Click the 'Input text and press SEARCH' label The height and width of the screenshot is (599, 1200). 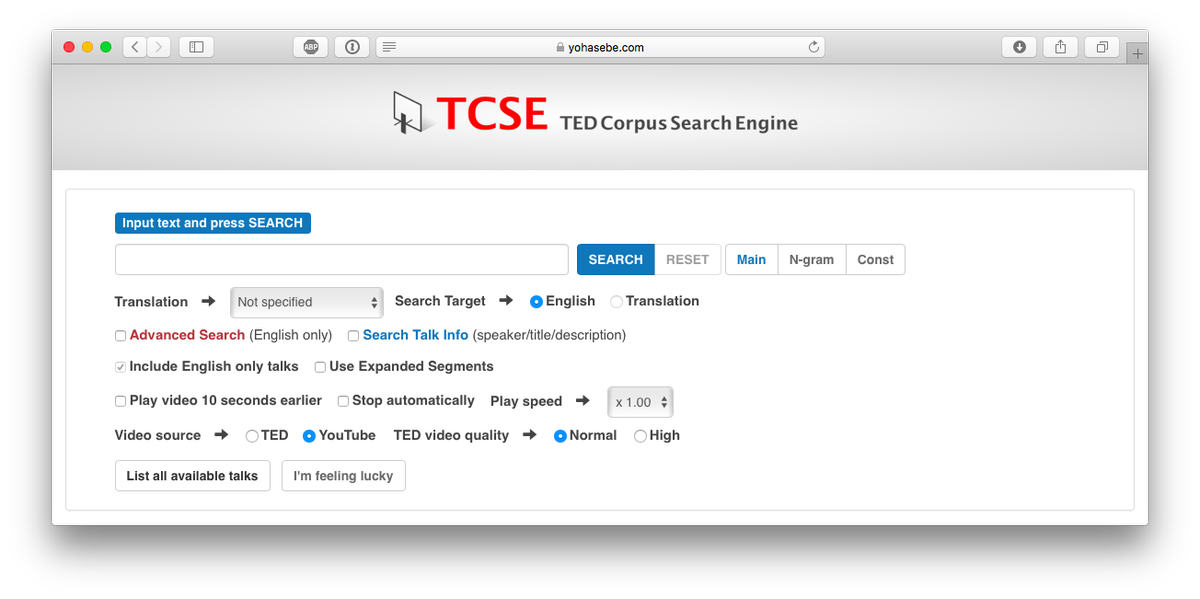(x=213, y=223)
